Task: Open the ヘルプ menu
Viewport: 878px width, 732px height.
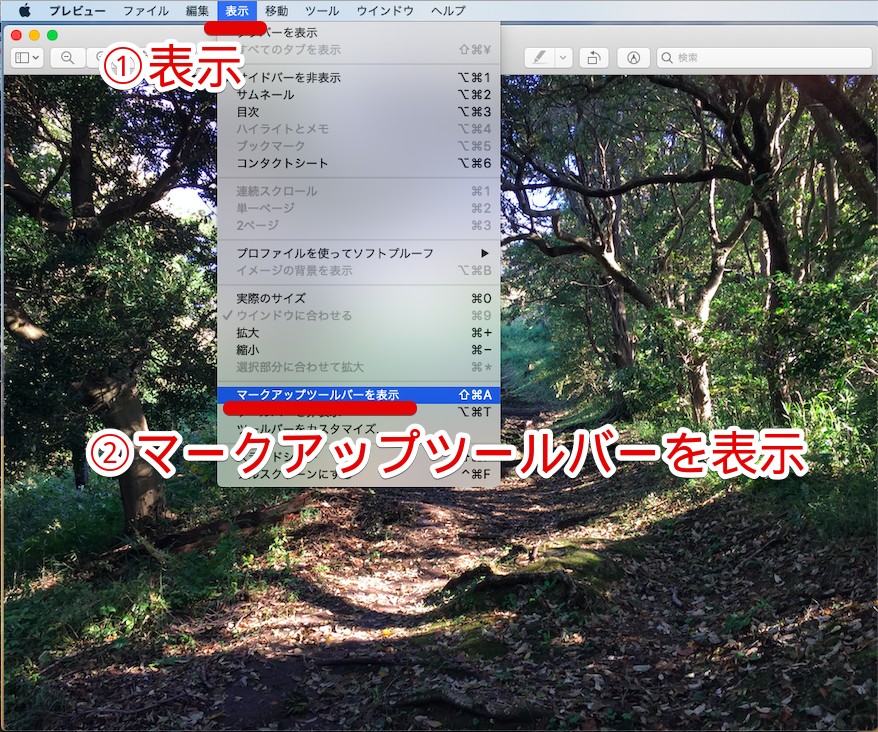Action: [x=448, y=11]
